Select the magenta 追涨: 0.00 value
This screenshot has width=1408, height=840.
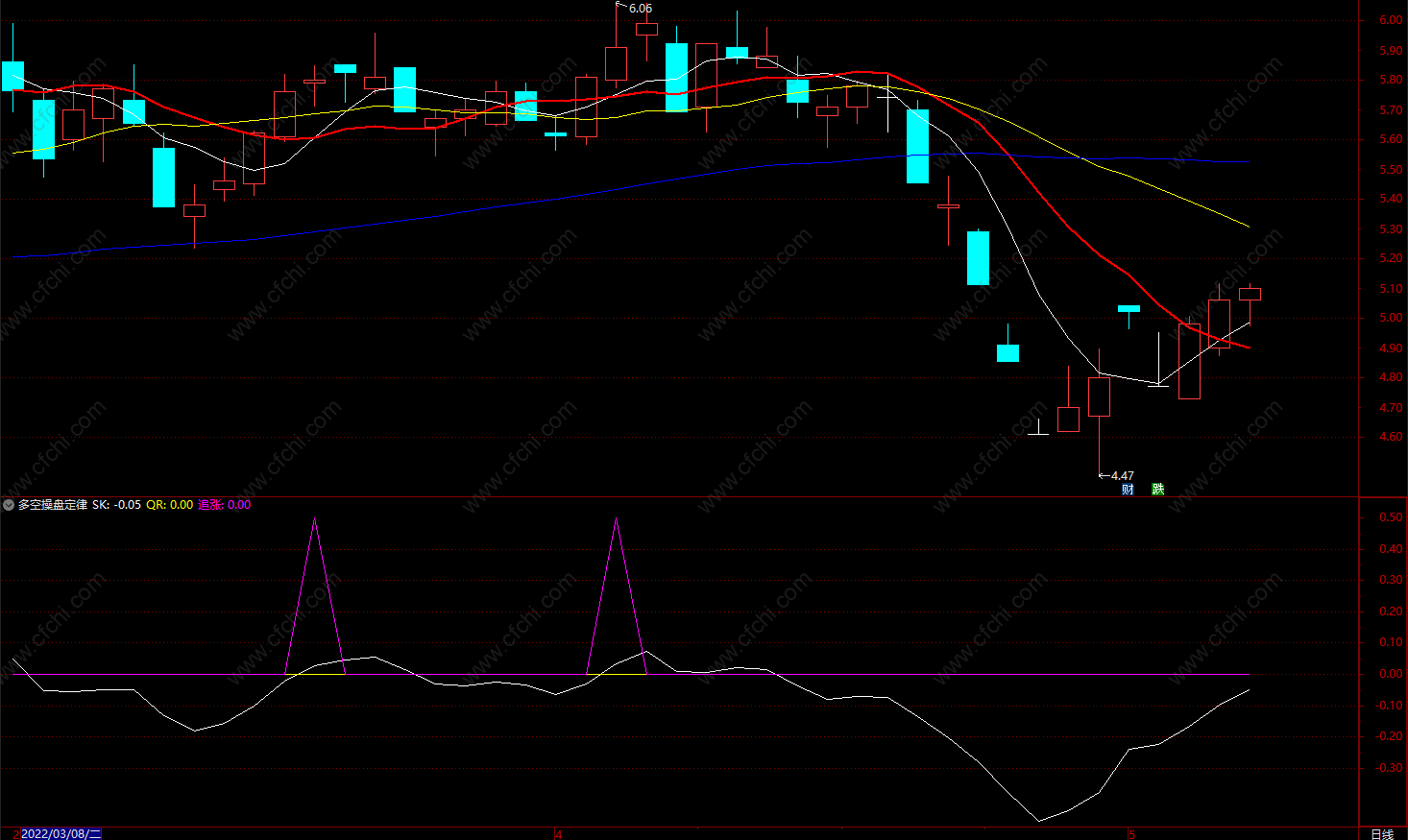click(x=224, y=505)
